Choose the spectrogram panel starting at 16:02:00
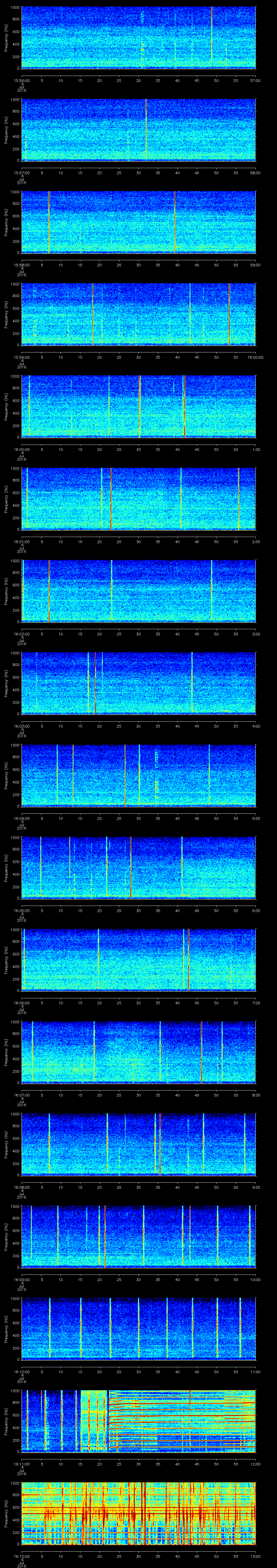277x1568 pixels. pos(139,591)
